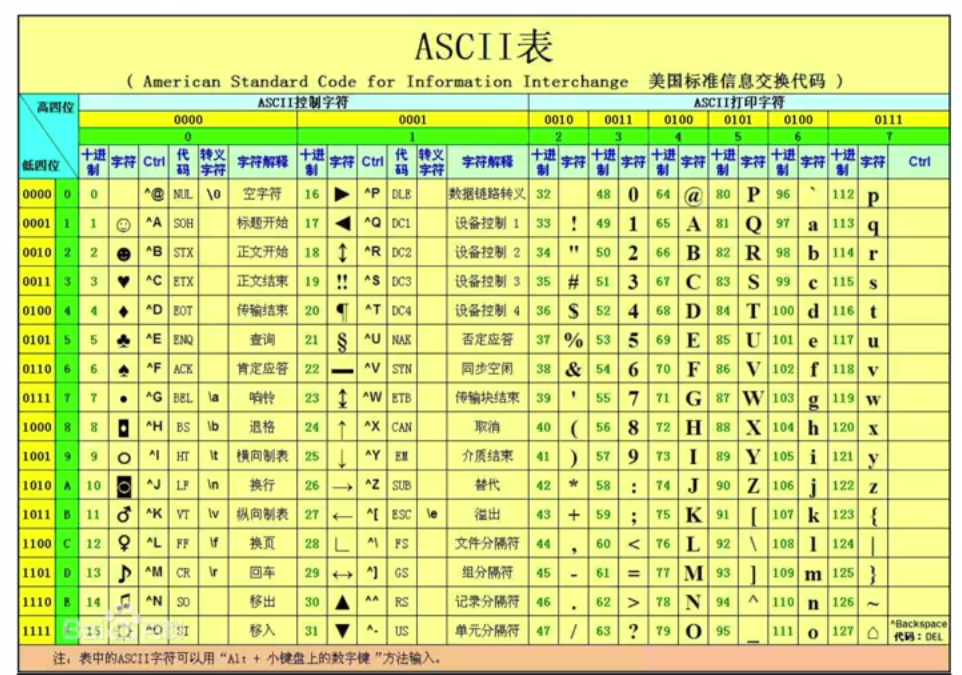Click the female sign symbol

tap(123, 544)
